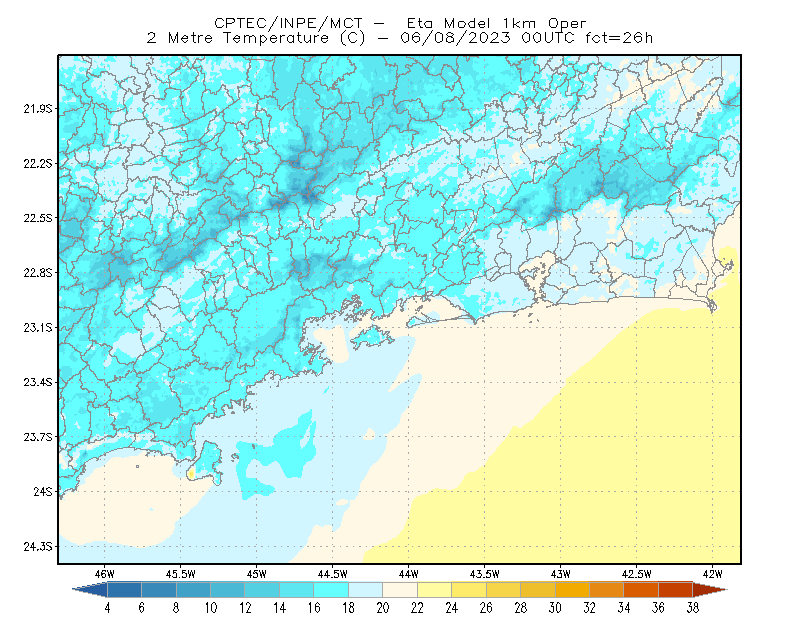
Task: Select the 30–32 °C orange legend swatch
Action: (x=572, y=590)
